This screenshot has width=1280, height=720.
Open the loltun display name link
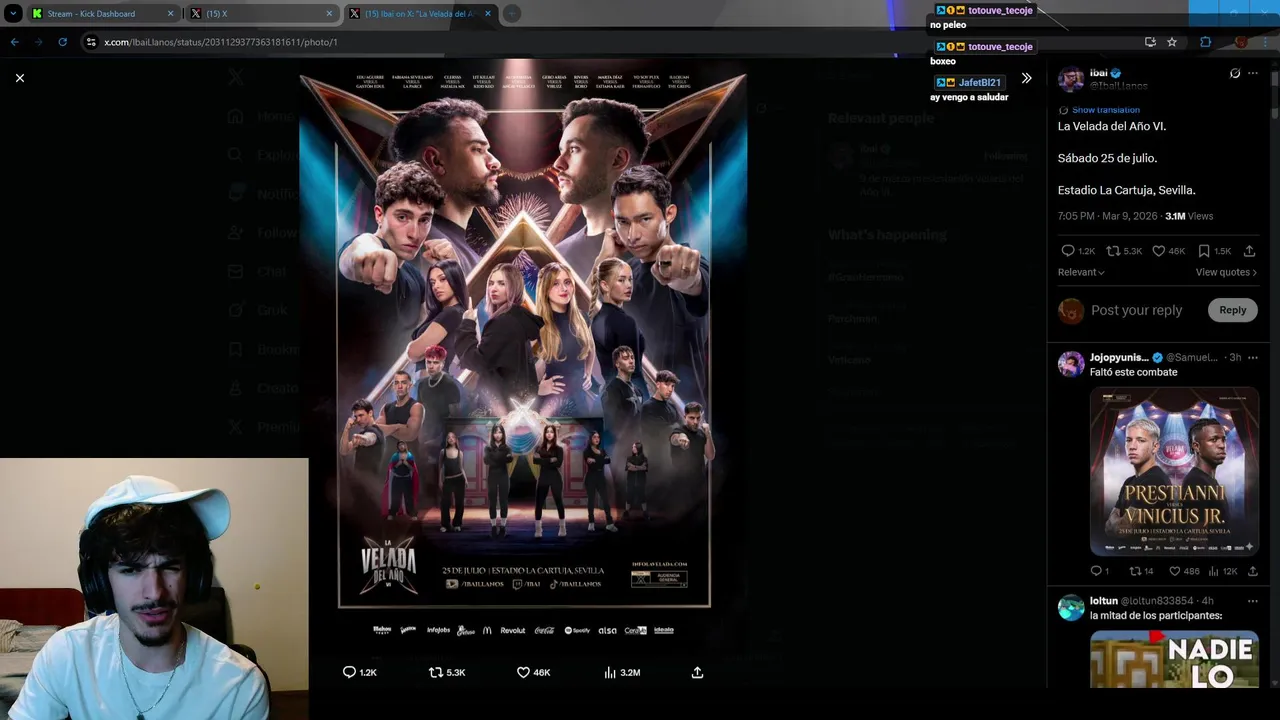click(x=1104, y=601)
